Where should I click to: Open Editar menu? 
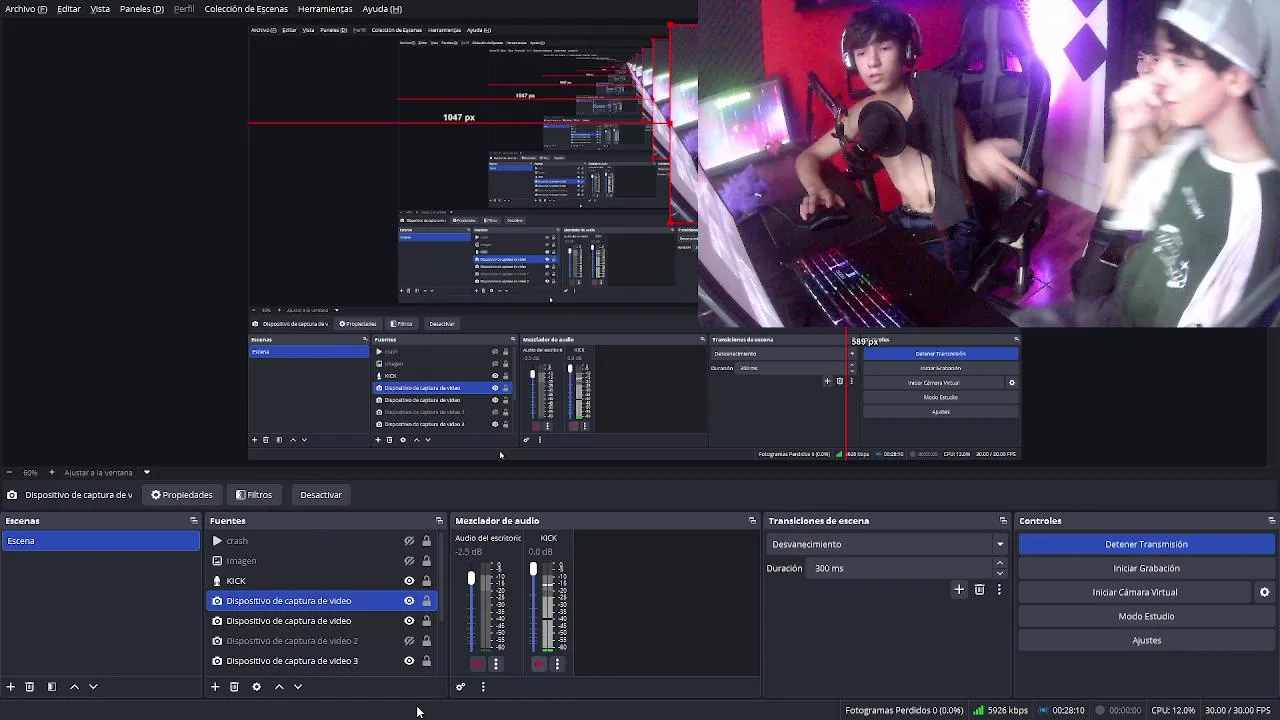69,9
